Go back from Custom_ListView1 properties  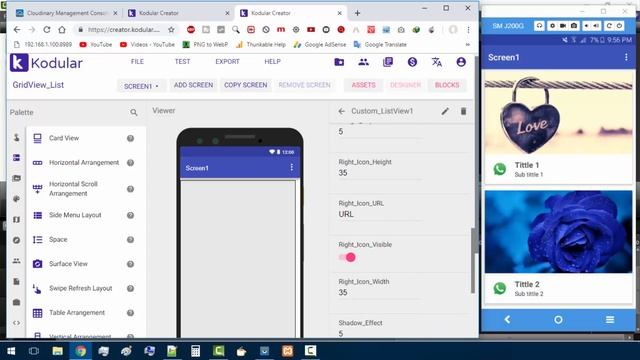342,111
